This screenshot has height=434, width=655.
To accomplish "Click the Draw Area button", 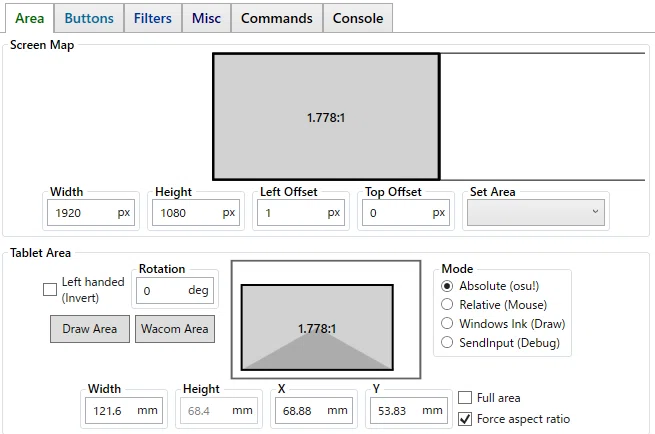I will [x=90, y=329].
